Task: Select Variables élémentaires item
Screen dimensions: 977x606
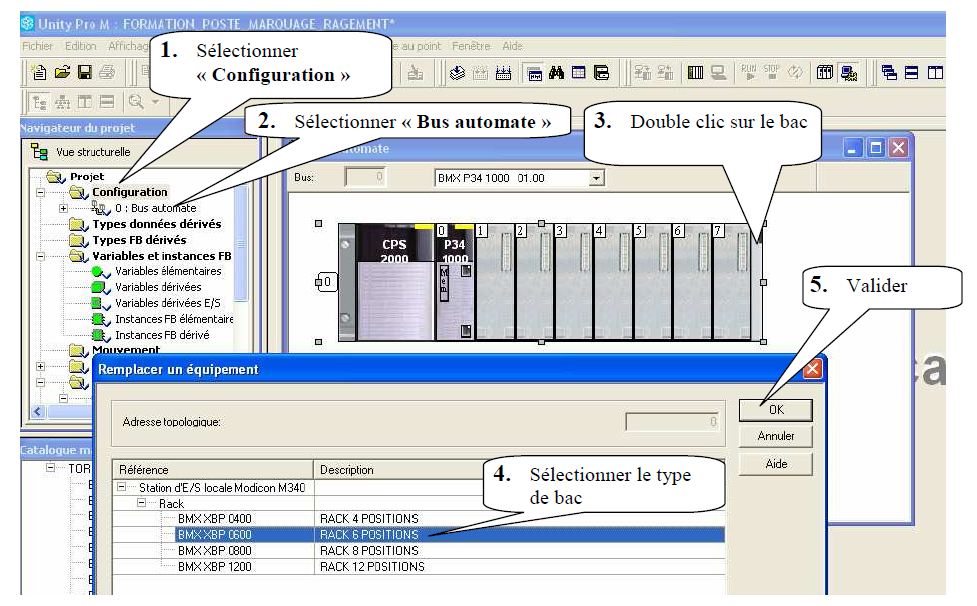Action: click(x=168, y=272)
